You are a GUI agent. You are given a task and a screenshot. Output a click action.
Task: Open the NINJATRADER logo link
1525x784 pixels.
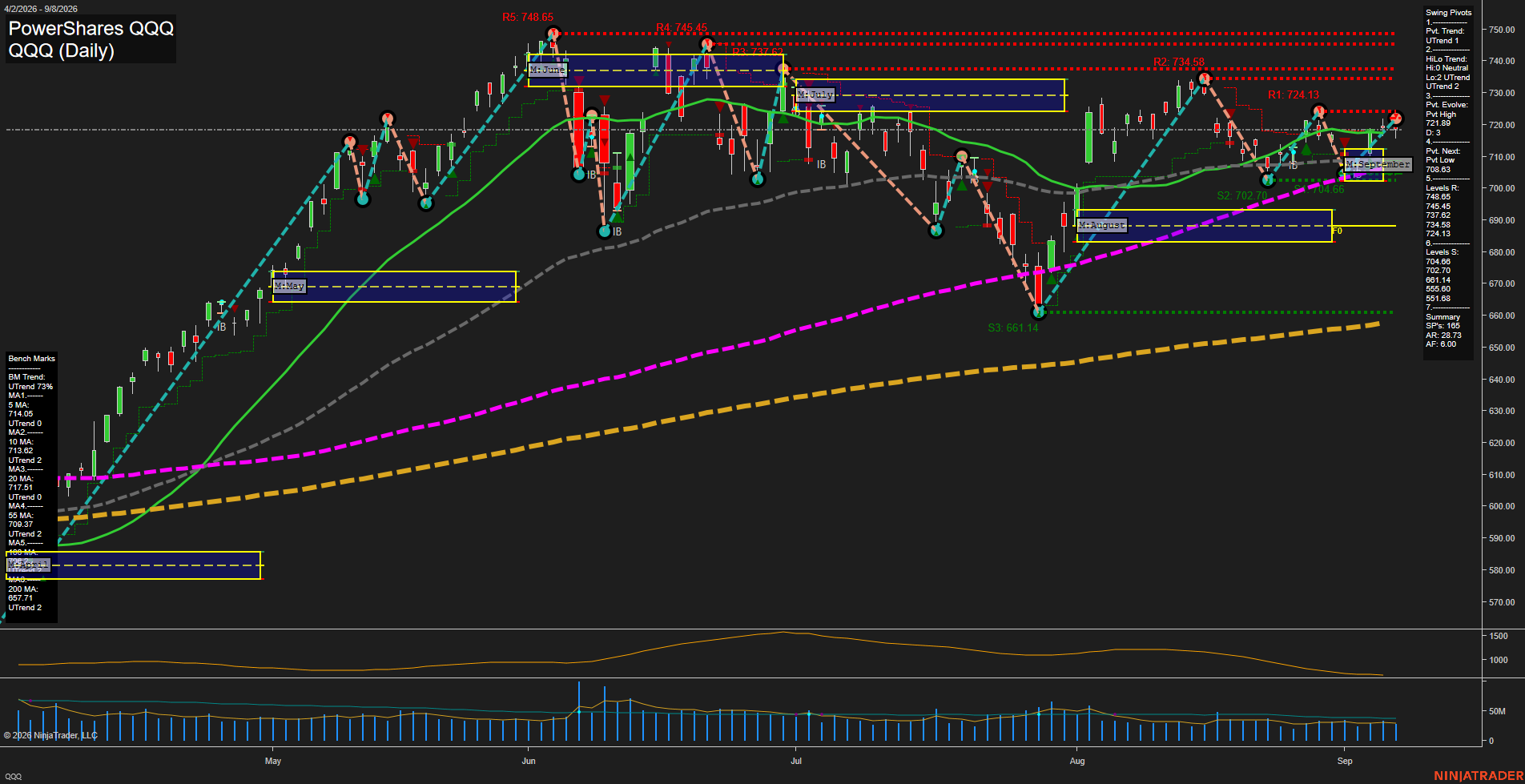(1479, 775)
